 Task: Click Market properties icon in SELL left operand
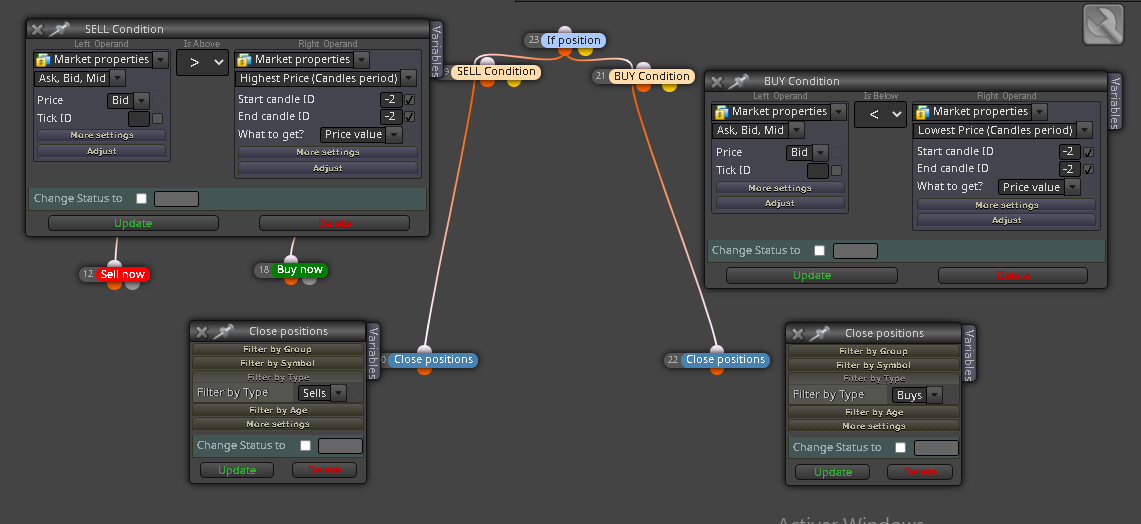click(x=43, y=60)
